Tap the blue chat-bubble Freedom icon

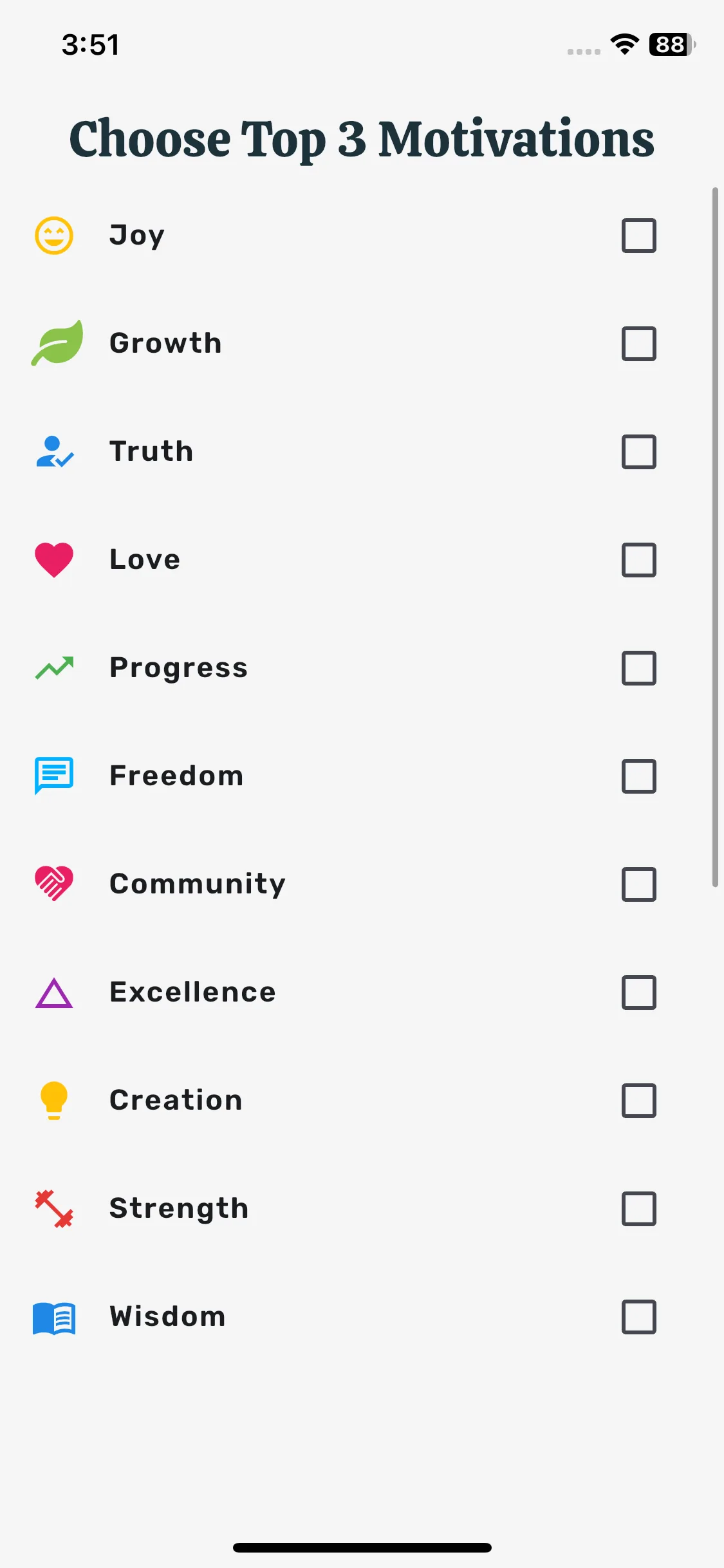point(54,776)
